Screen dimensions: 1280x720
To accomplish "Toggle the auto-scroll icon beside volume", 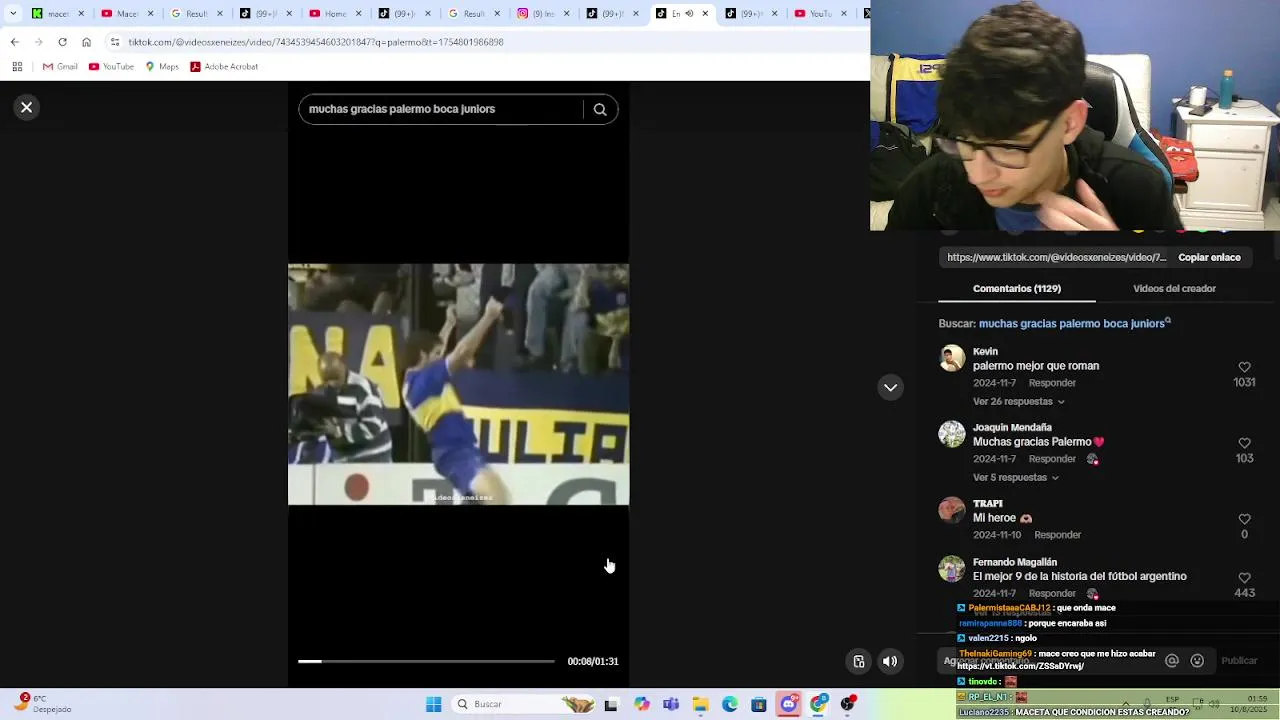I will point(859,661).
